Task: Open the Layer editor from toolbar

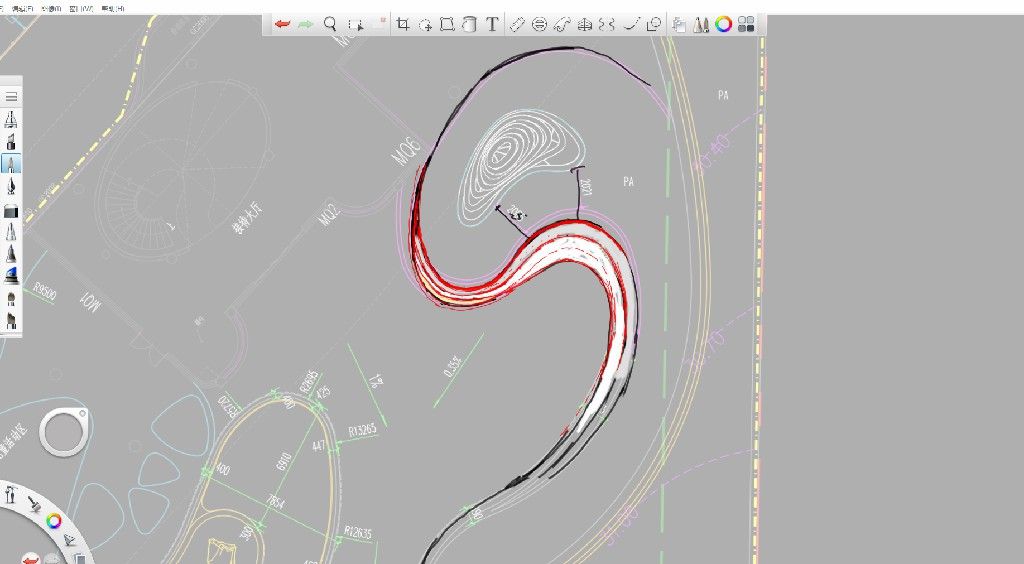Action: [x=679, y=25]
